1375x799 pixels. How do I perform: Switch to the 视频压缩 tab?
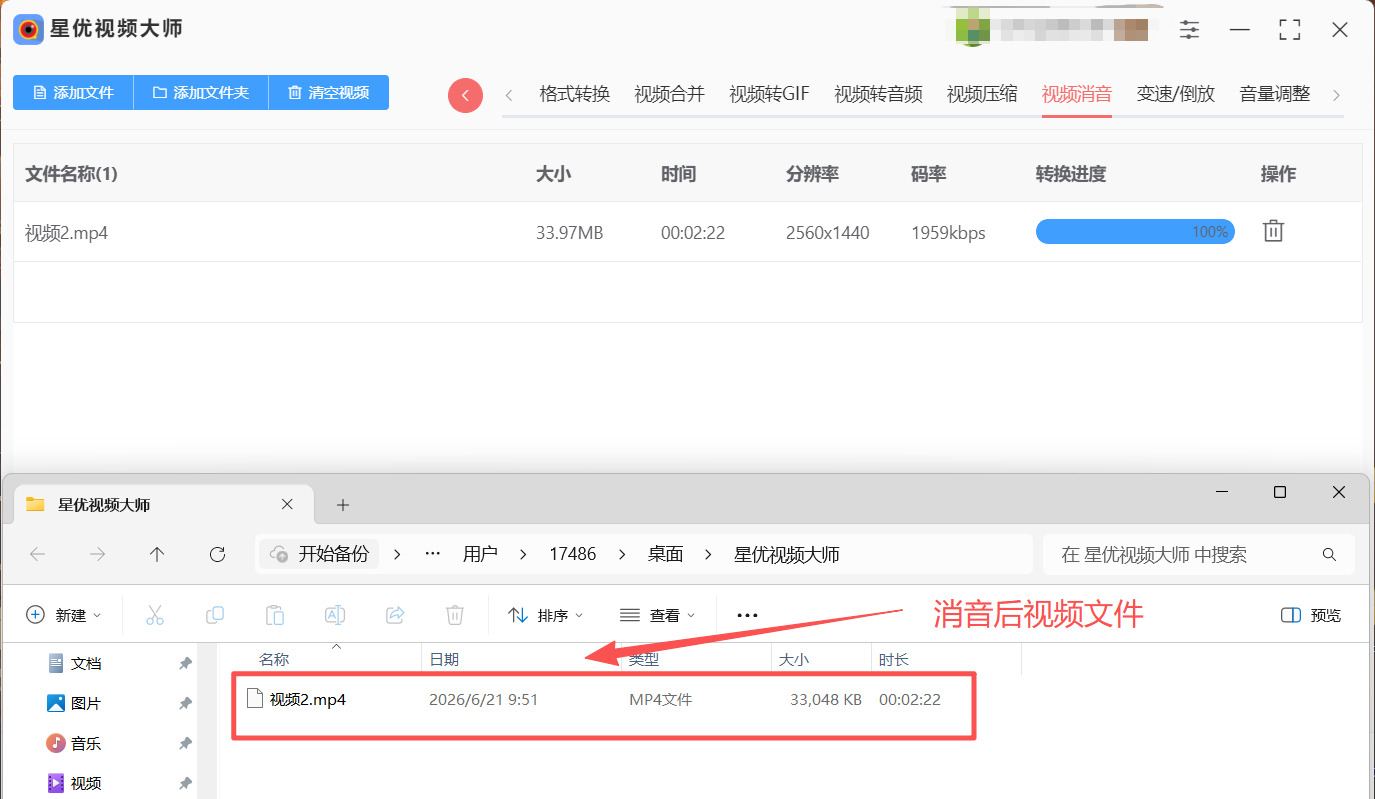coord(982,95)
